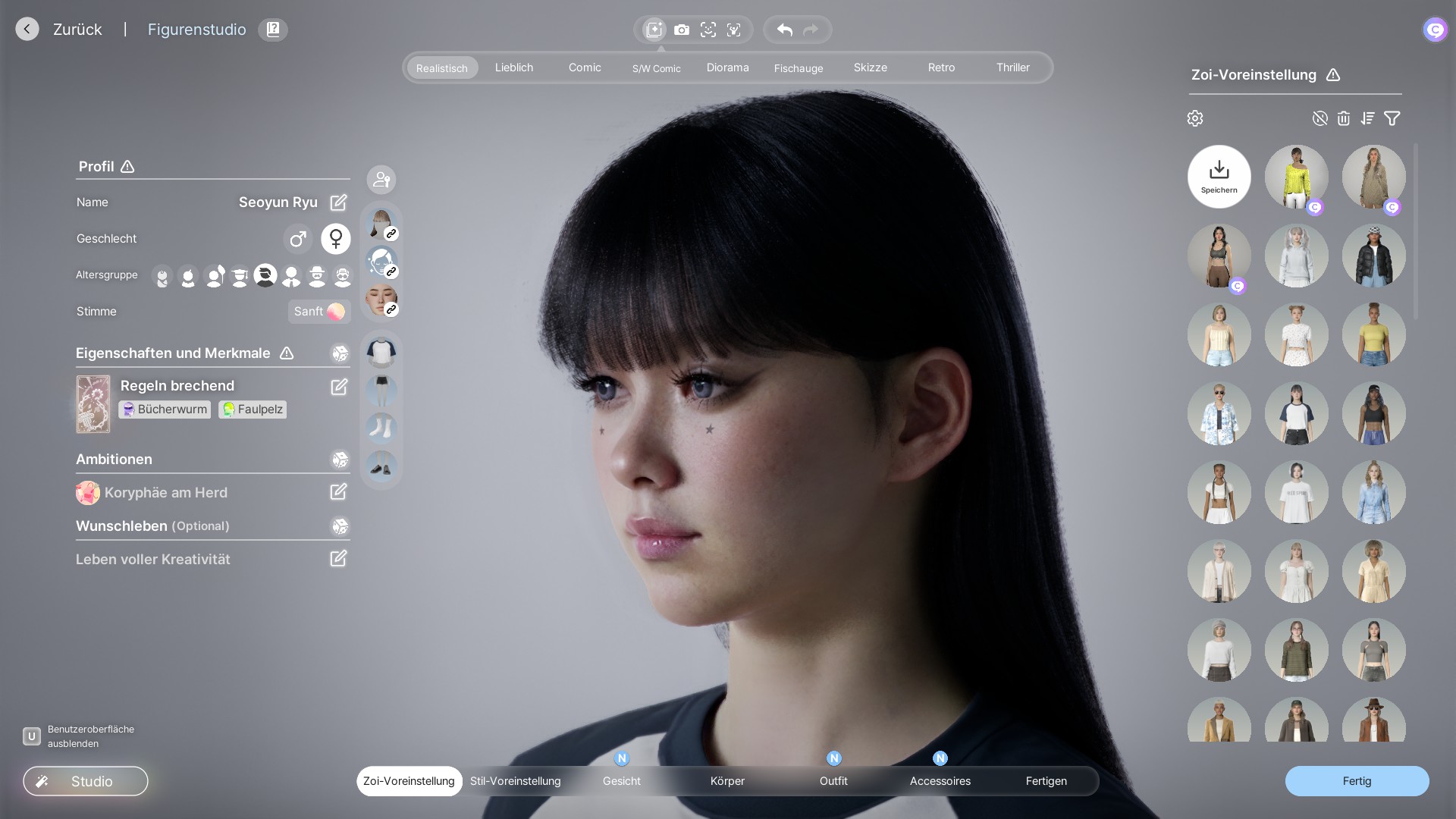Open the raglan top clothing slot
The width and height of the screenshot is (1456, 819).
(x=381, y=353)
